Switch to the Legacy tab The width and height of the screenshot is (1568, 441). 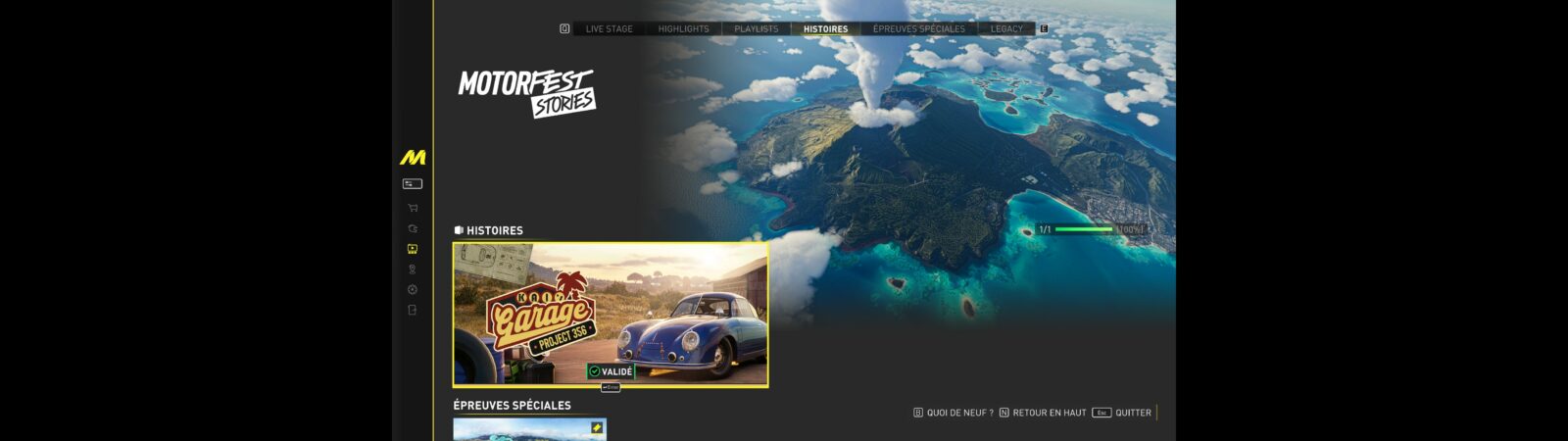[x=1006, y=28]
